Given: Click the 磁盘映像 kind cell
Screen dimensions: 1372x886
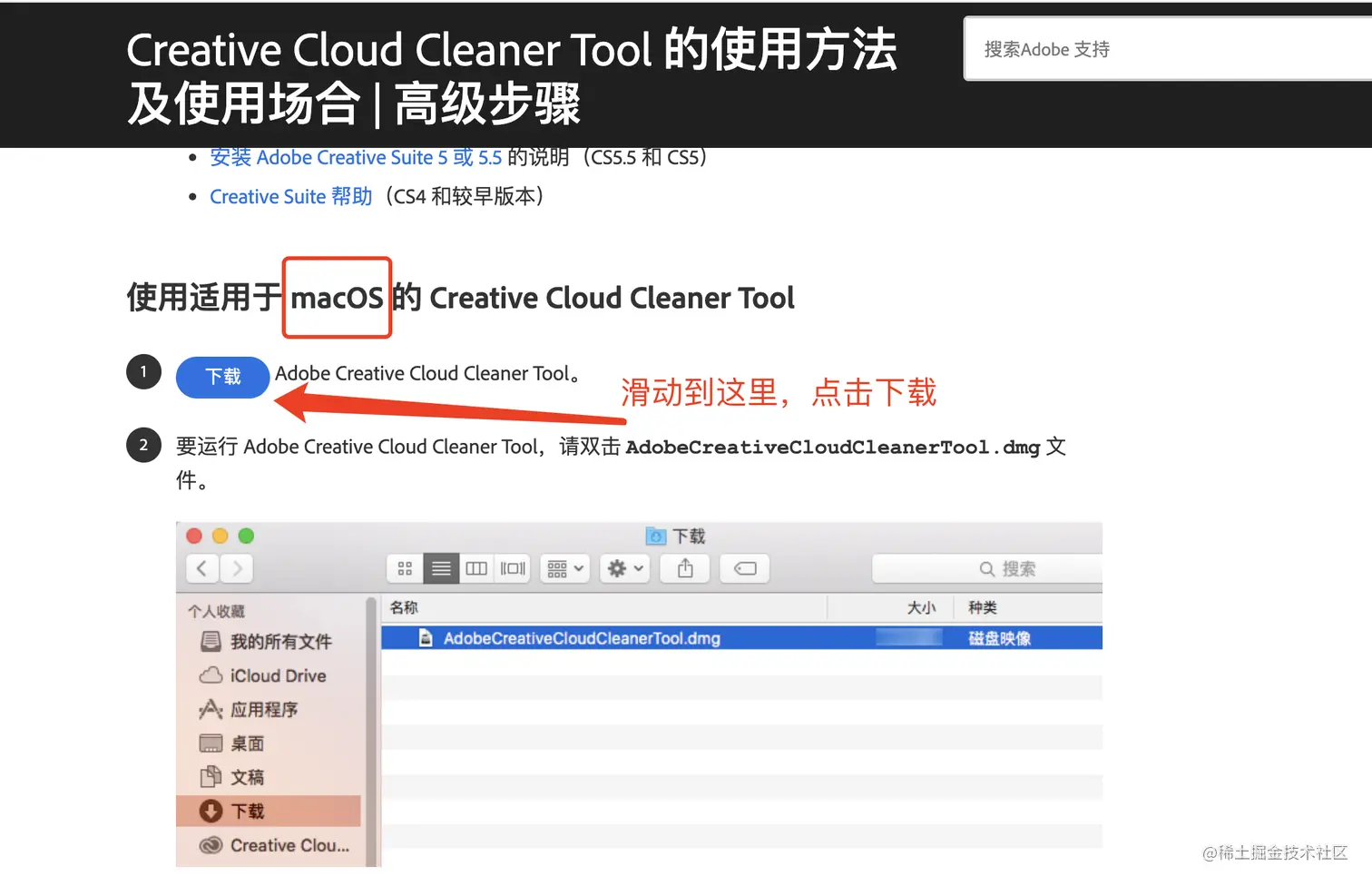Looking at the screenshot, I should 999,638.
